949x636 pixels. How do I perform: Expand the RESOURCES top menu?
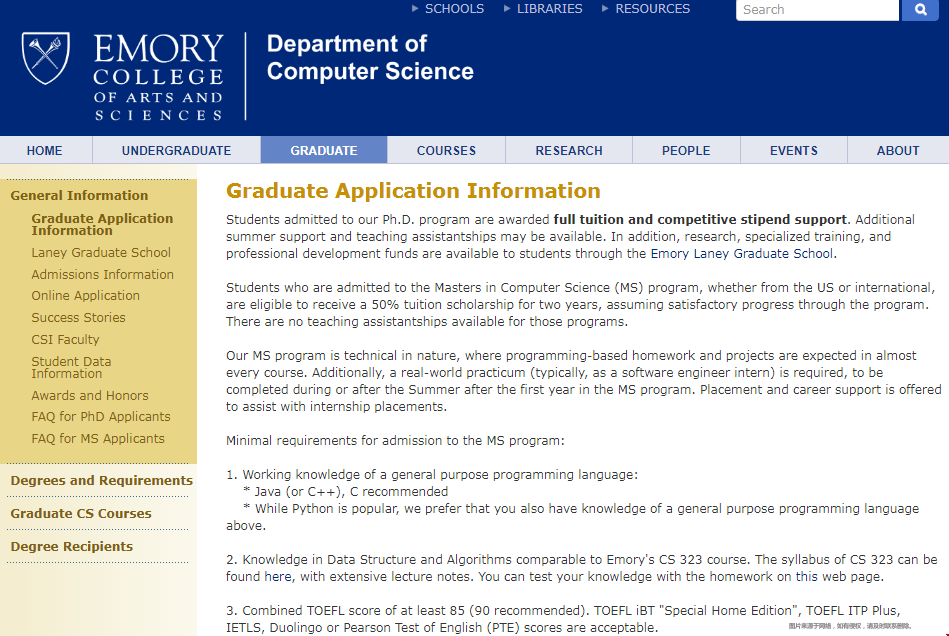(646, 8)
